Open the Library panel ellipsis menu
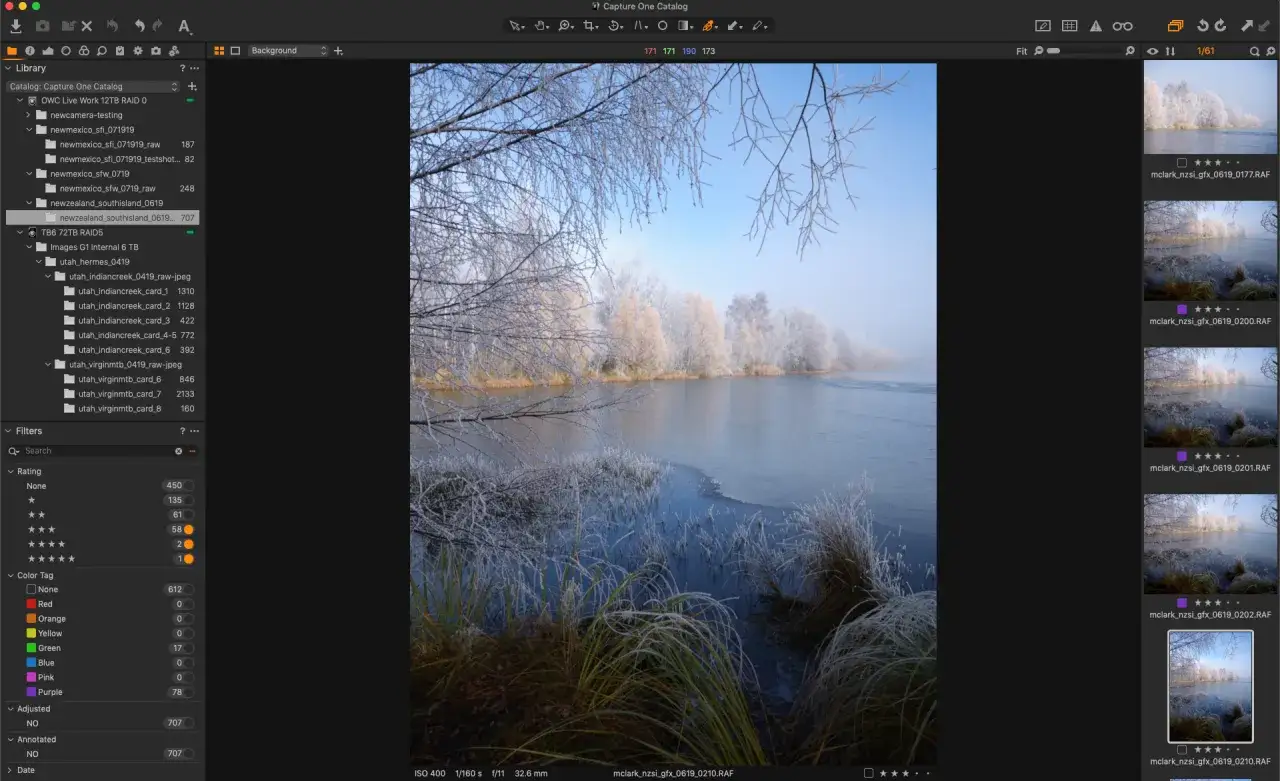 [x=195, y=68]
